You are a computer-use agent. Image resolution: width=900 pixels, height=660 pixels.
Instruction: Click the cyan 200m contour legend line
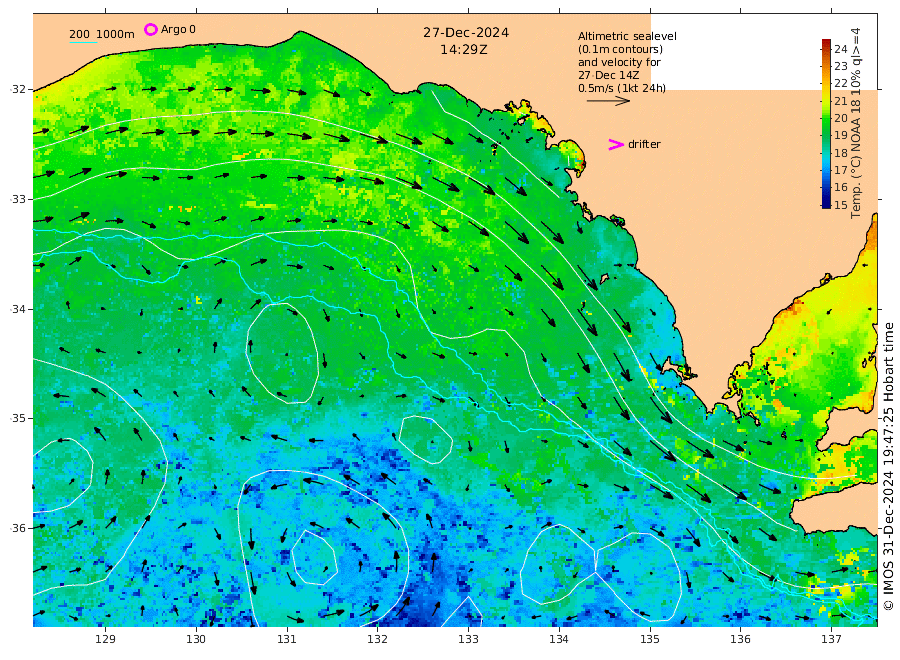pyautogui.click(x=83, y=42)
